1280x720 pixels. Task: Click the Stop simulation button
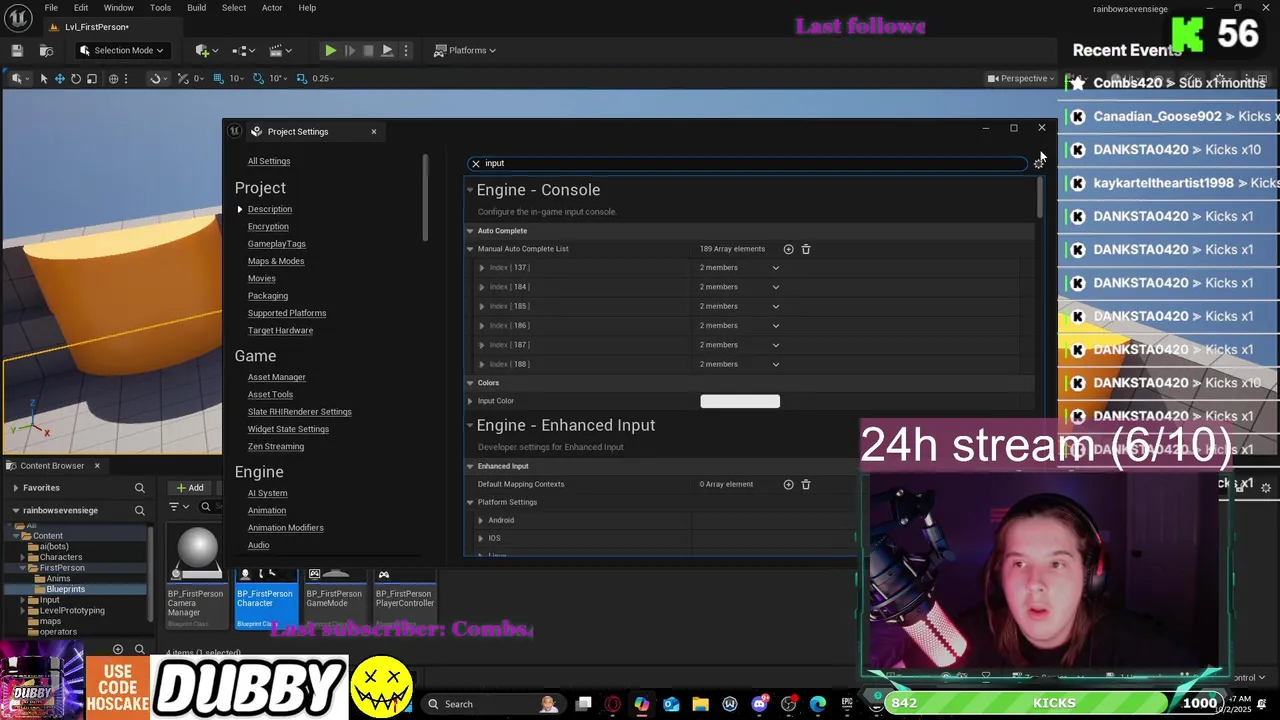click(x=368, y=50)
